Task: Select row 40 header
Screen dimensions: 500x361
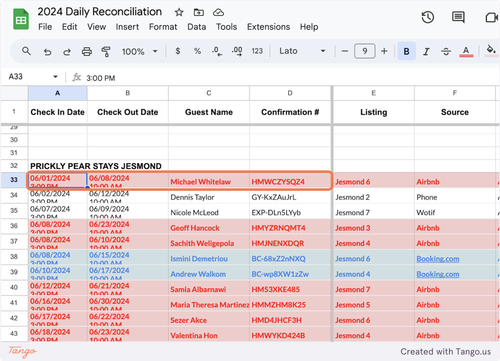Action: tap(14, 287)
